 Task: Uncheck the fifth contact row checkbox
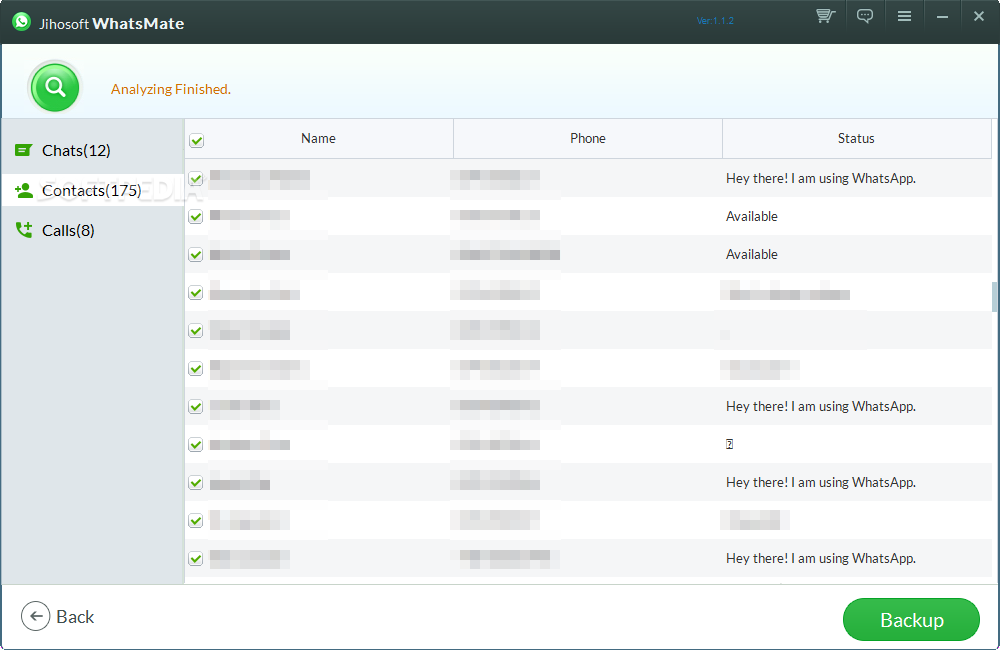(196, 330)
